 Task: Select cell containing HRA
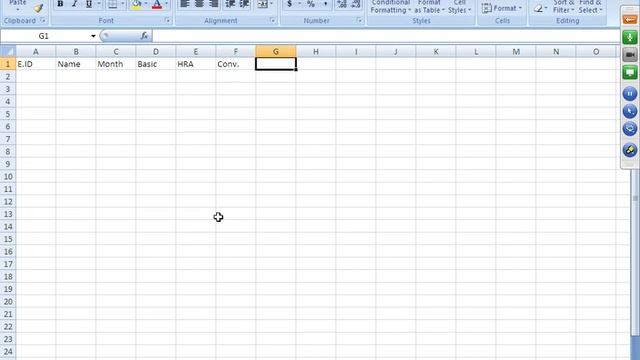[x=196, y=64]
